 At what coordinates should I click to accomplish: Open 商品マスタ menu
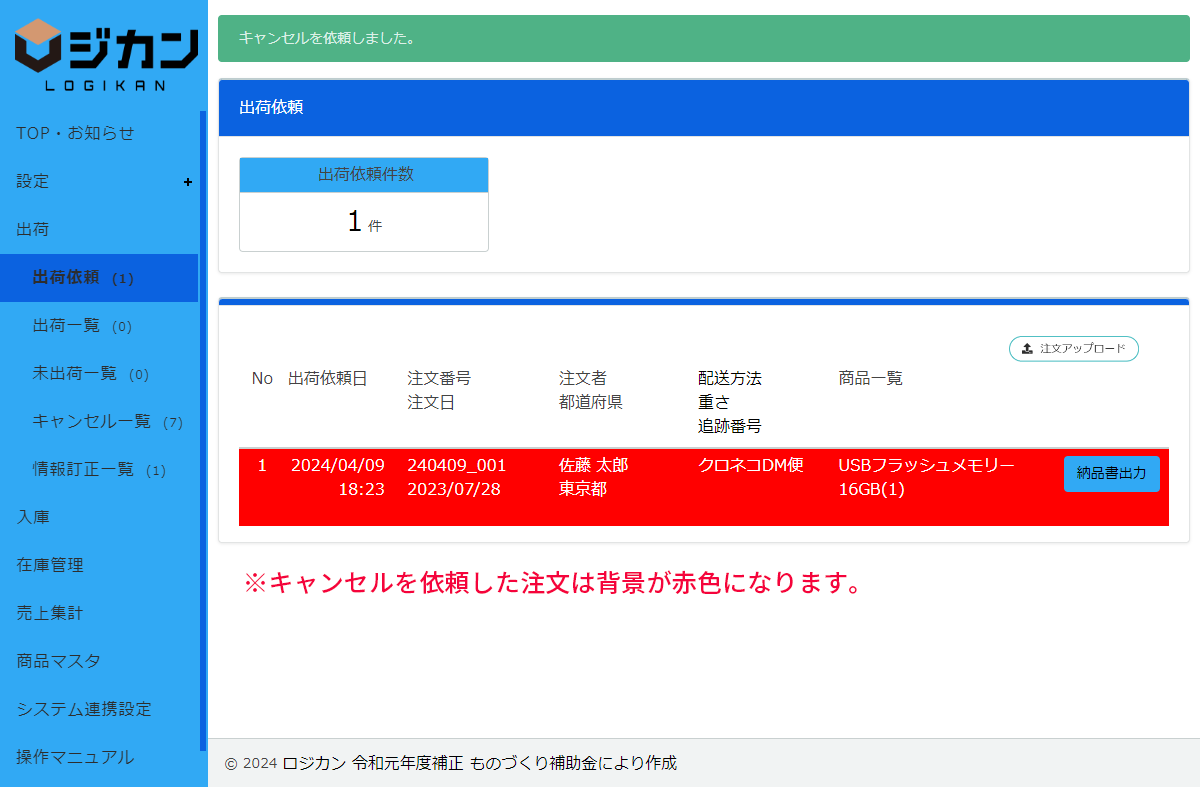(x=58, y=661)
